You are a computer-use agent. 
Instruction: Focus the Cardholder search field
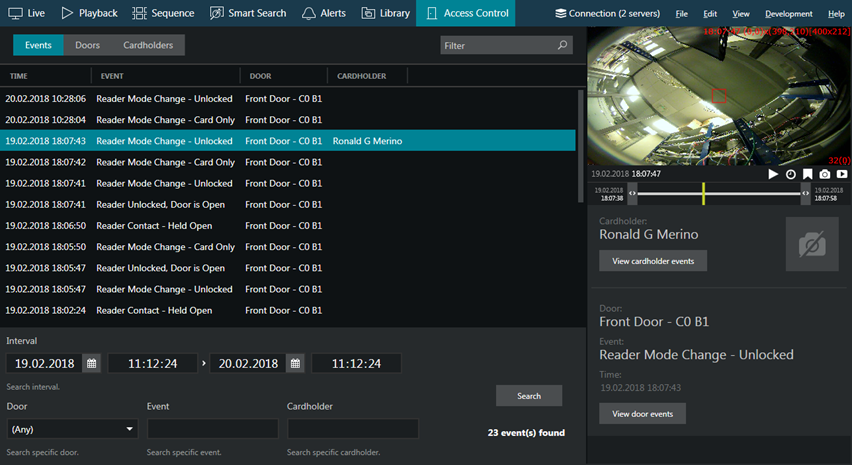coord(353,429)
